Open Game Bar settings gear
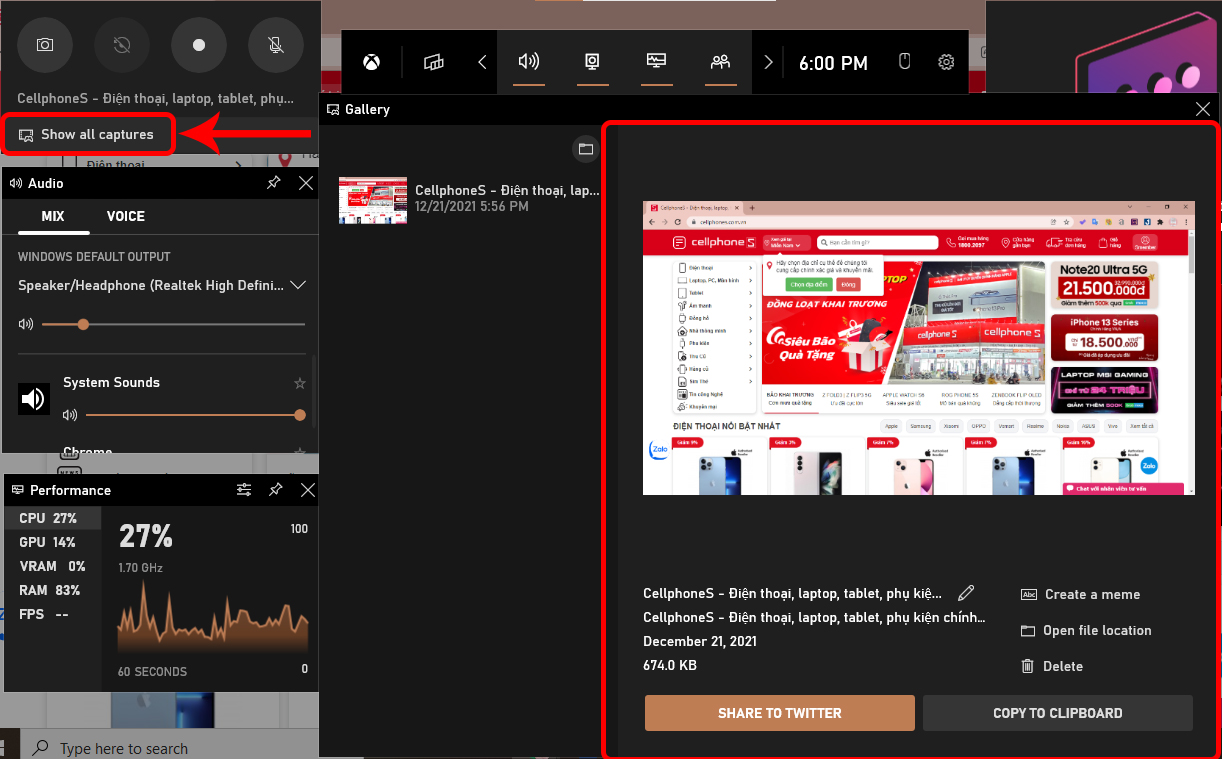Viewport: 1222px width, 759px height. coord(946,62)
